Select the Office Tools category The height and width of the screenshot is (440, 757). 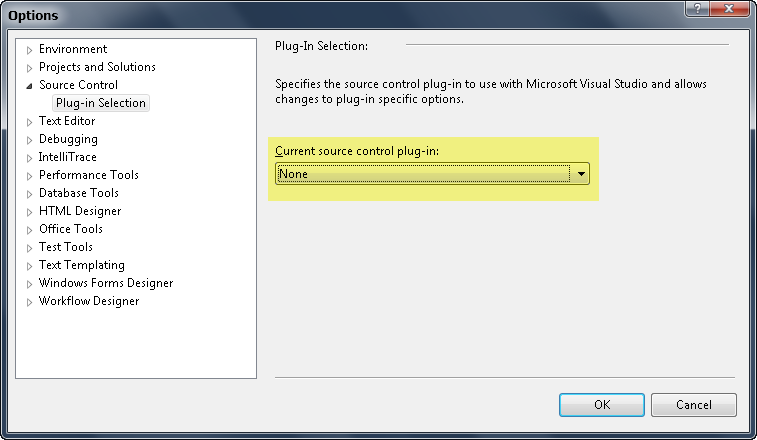71,229
